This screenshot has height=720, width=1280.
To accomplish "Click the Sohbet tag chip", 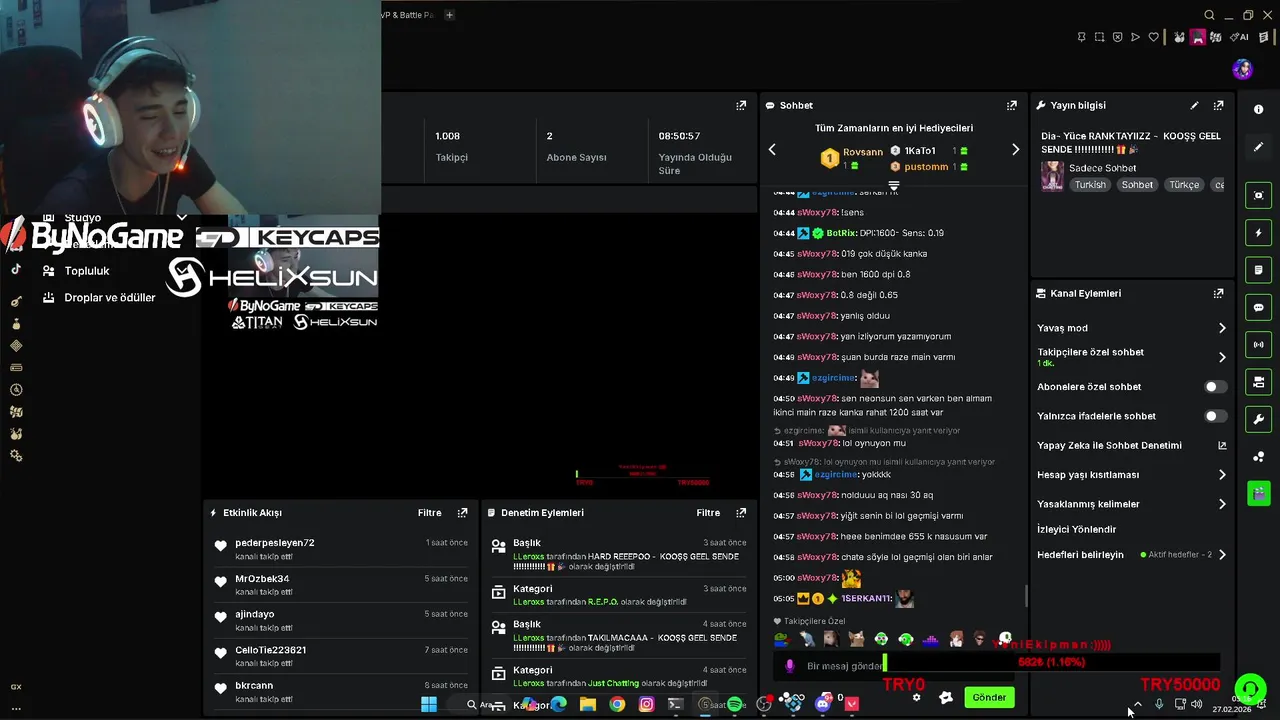I will pos(1137,185).
